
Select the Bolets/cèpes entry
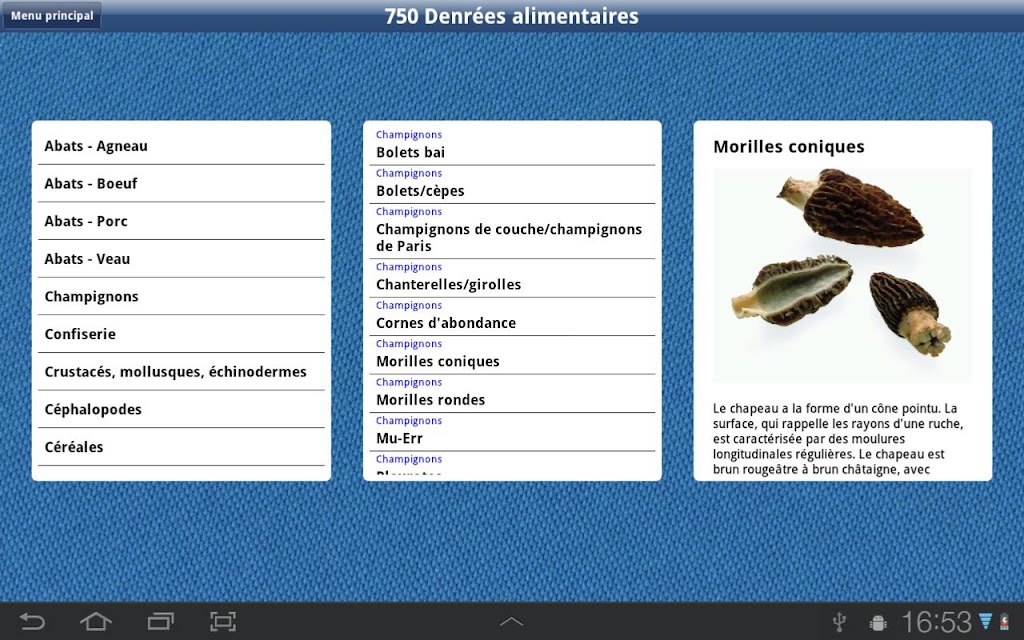(x=512, y=185)
